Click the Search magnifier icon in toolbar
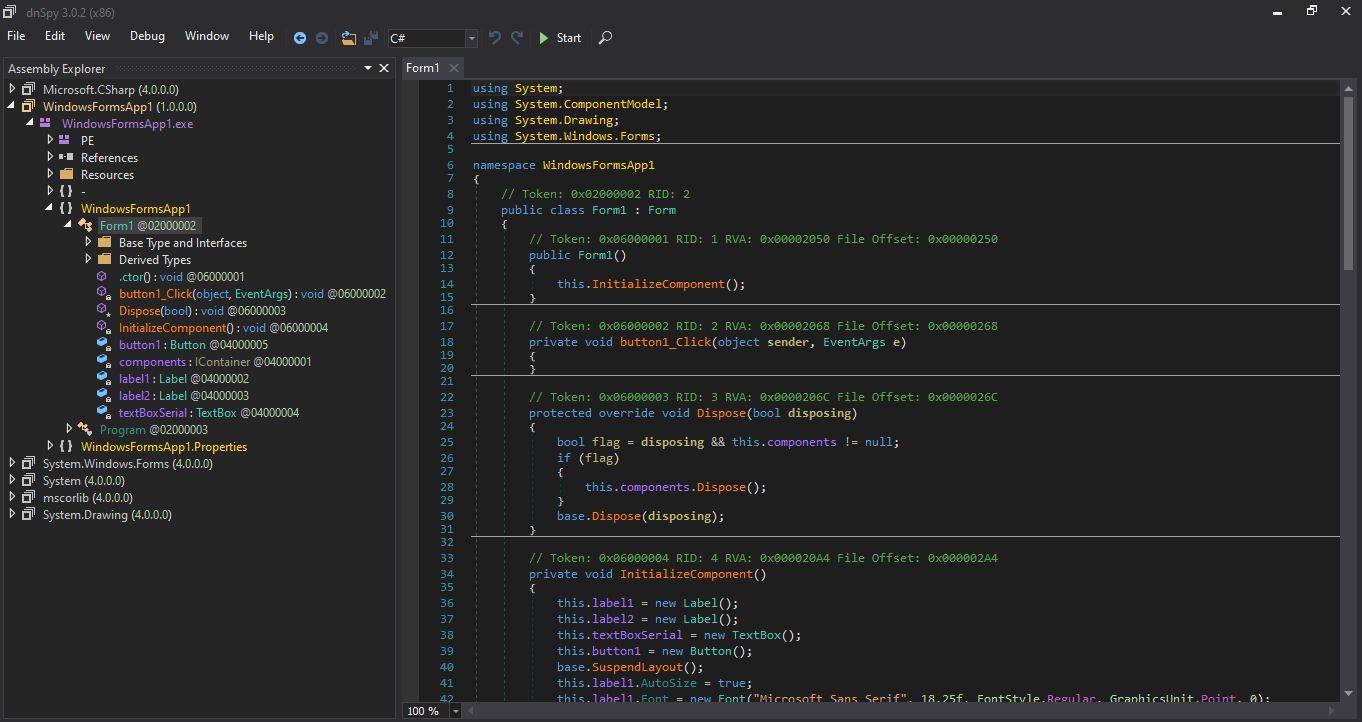Image resolution: width=1362 pixels, height=722 pixels. 605,38
